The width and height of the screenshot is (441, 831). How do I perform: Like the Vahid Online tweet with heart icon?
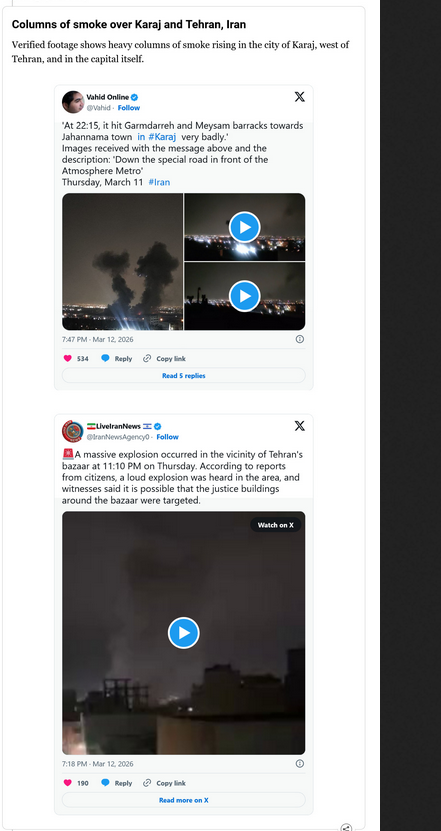[68, 358]
